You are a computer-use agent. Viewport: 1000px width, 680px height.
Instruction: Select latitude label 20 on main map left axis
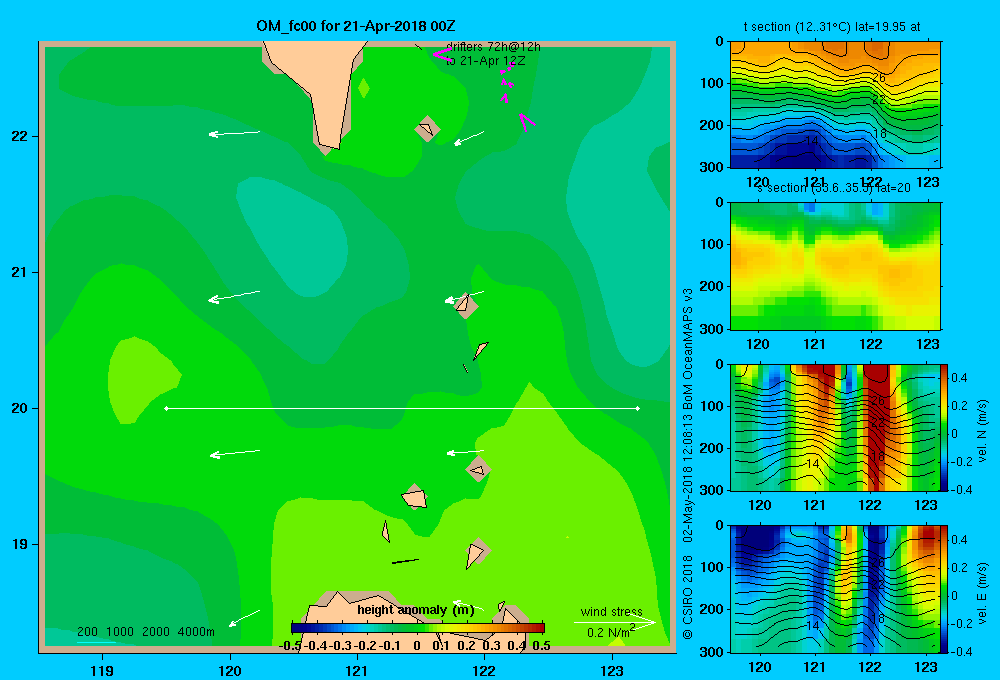[x=20, y=408]
